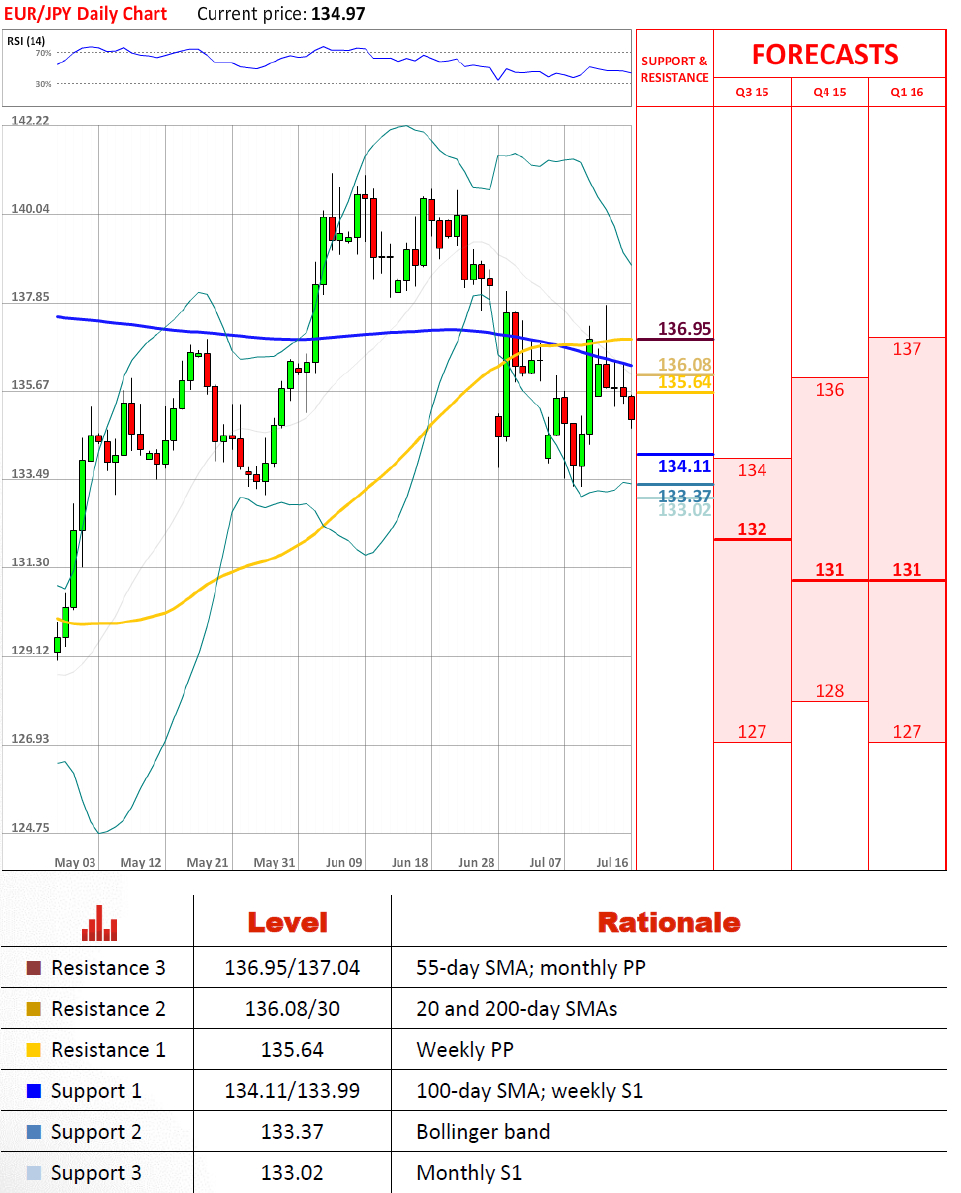Click the Resistance 2 gold color swatch
961x1193 pixels.
point(33,1009)
